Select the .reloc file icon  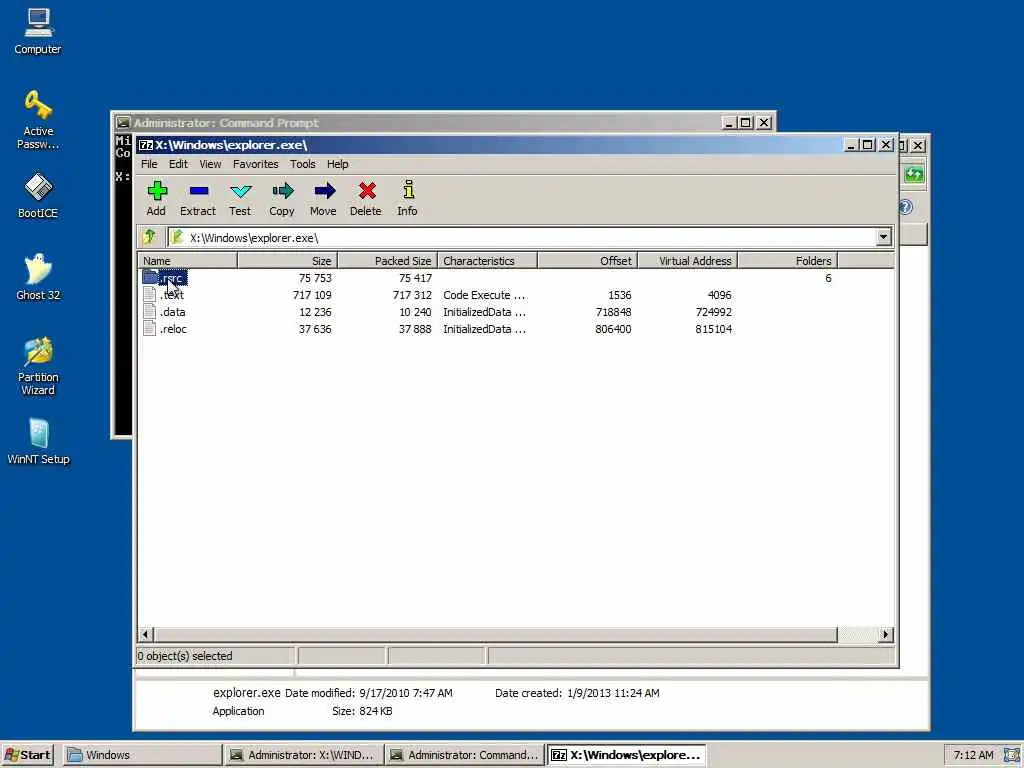(x=150, y=328)
